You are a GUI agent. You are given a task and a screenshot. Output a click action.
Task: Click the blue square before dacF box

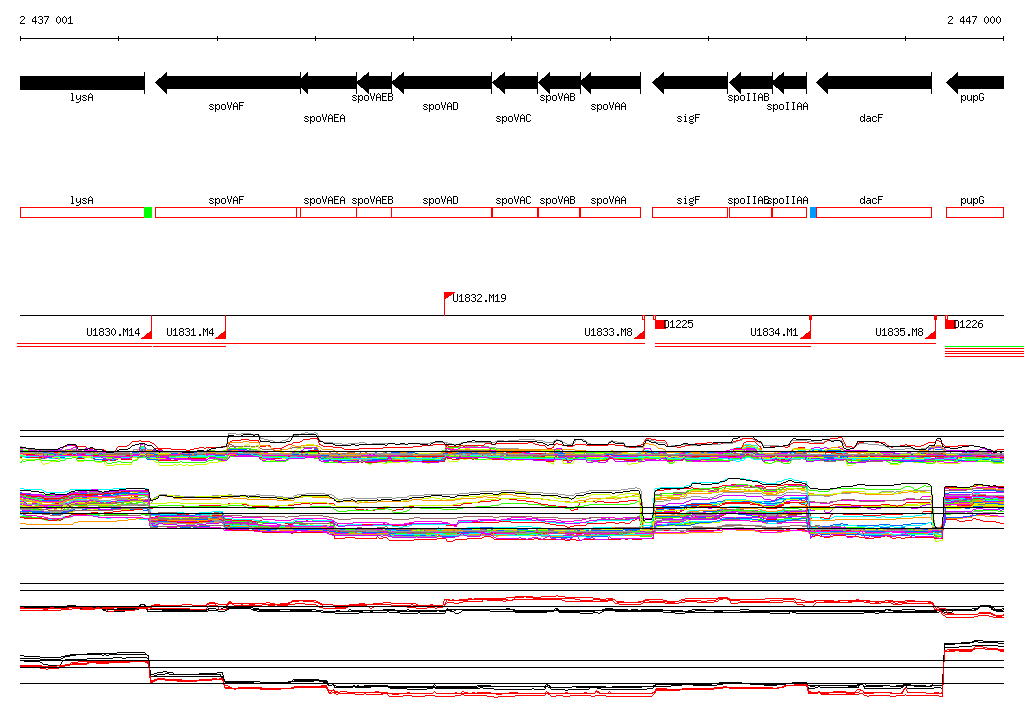tap(813, 212)
